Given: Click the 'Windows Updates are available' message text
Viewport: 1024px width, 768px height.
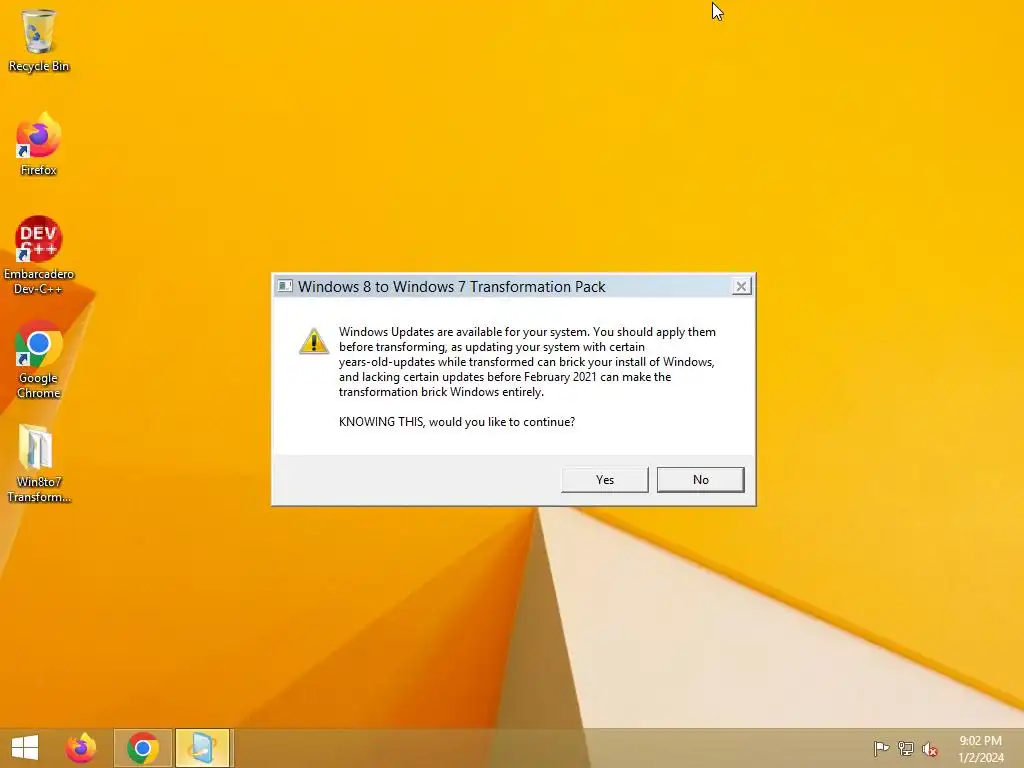Looking at the screenshot, I should (x=527, y=362).
